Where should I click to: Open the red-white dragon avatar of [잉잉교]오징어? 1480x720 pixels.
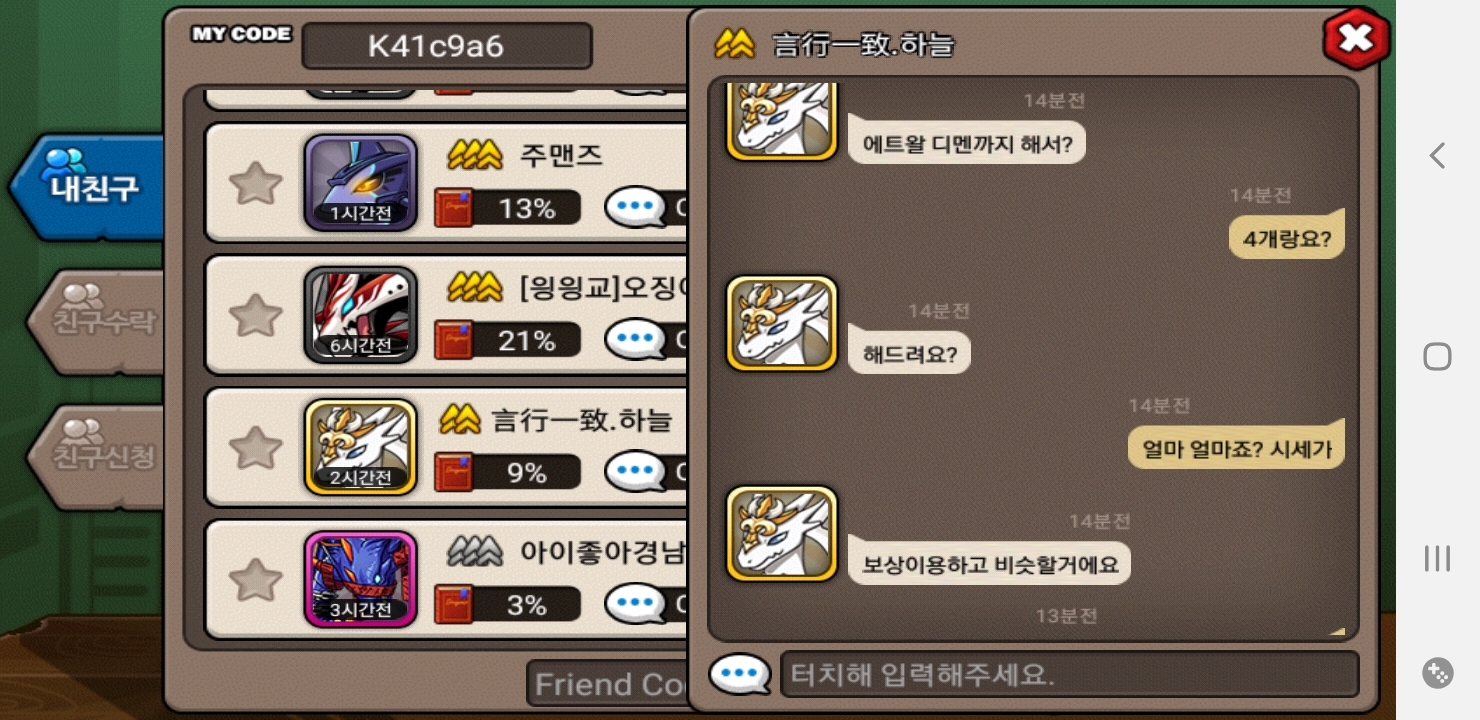tap(361, 315)
